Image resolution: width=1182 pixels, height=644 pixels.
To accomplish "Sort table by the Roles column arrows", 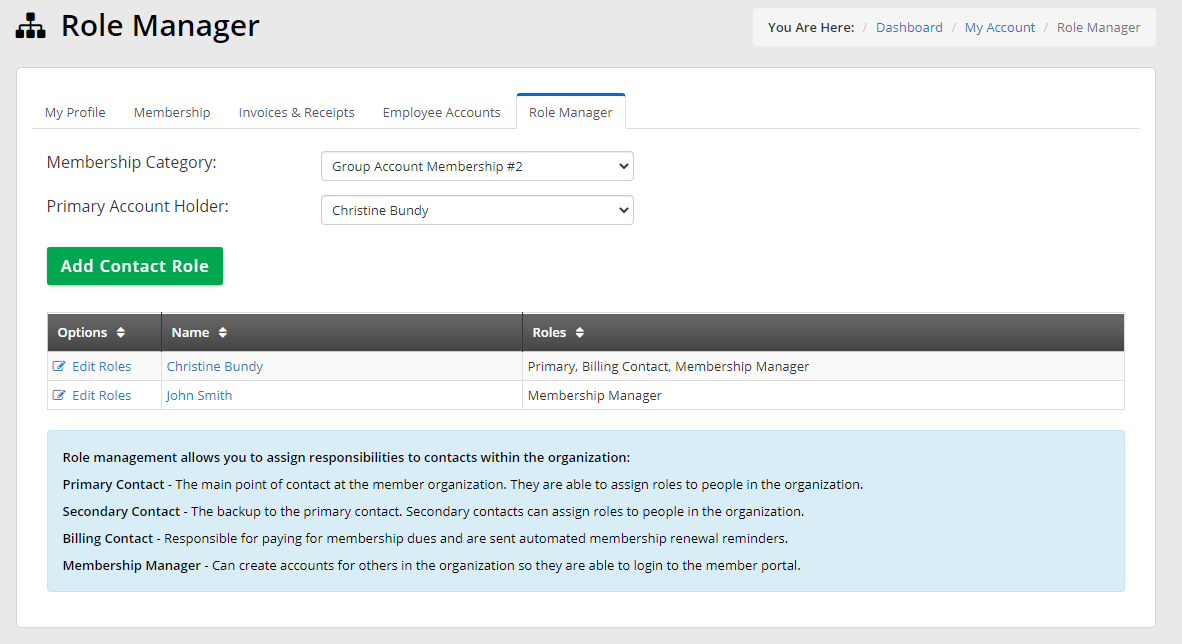I will (580, 333).
